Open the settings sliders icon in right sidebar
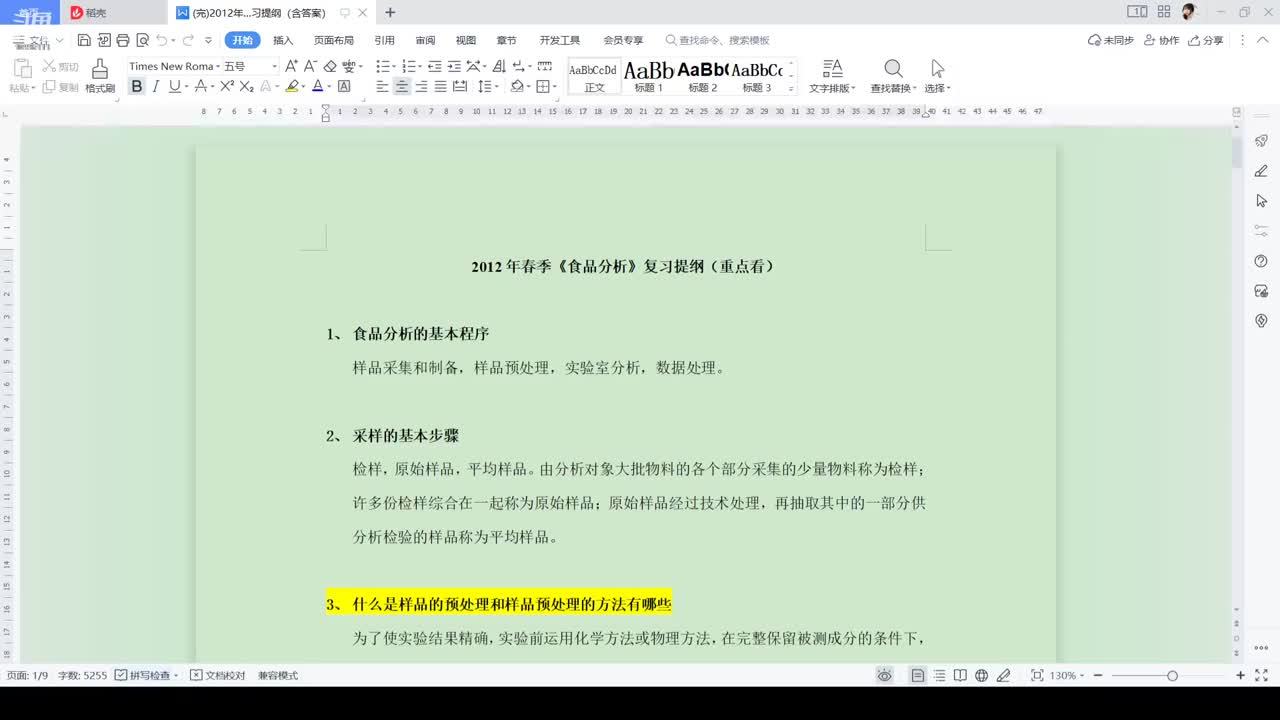 click(1261, 231)
